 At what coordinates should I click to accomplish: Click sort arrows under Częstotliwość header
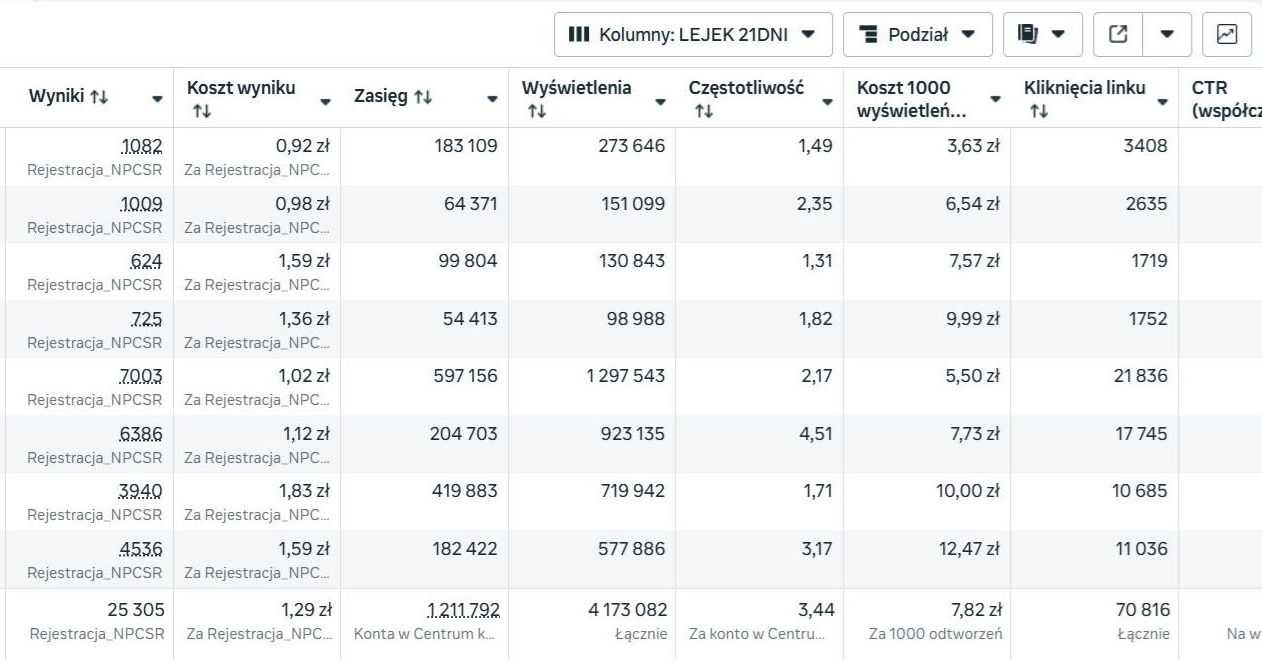tap(703, 111)
